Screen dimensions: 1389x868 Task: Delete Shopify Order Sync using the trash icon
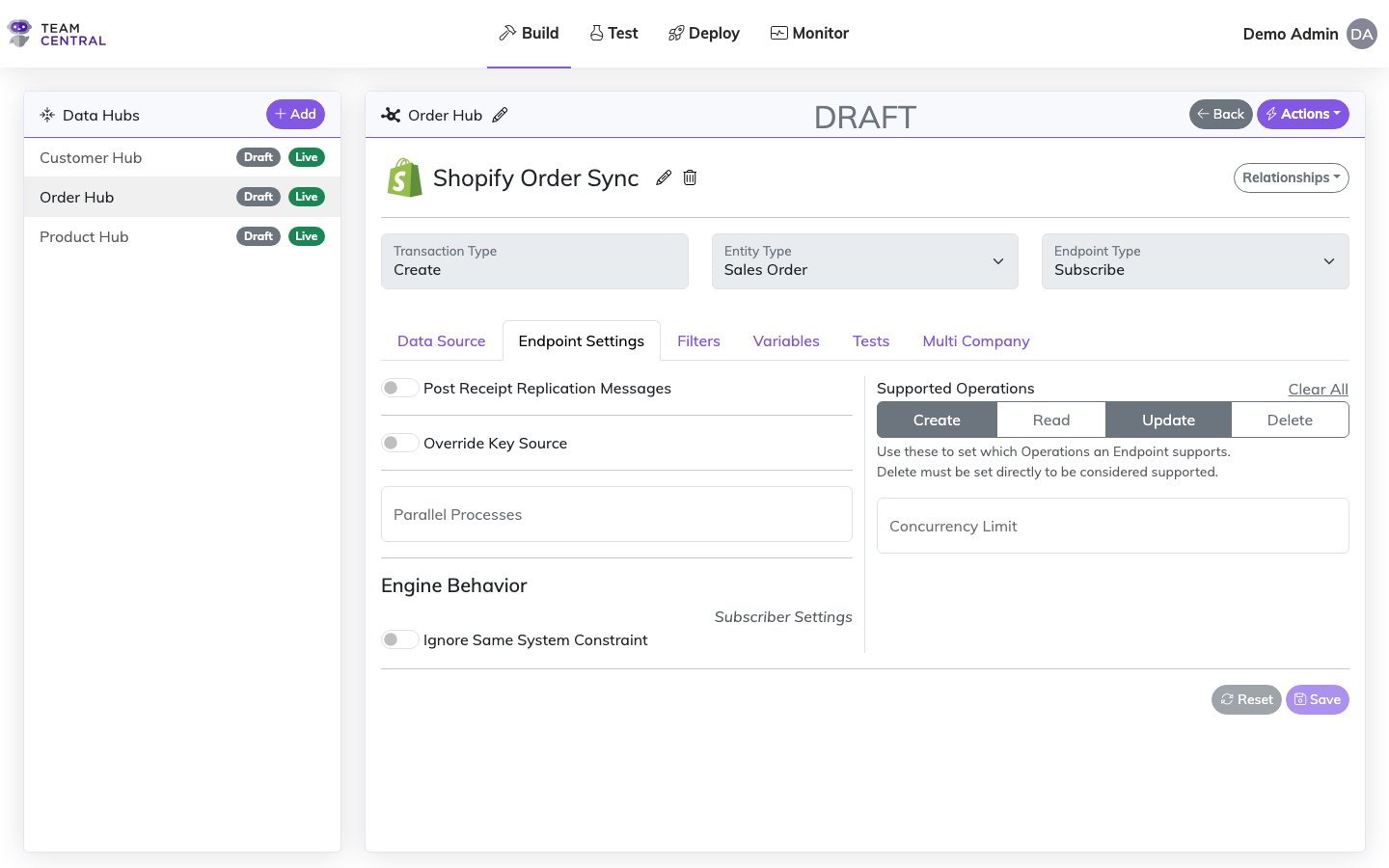click(690, 177)
